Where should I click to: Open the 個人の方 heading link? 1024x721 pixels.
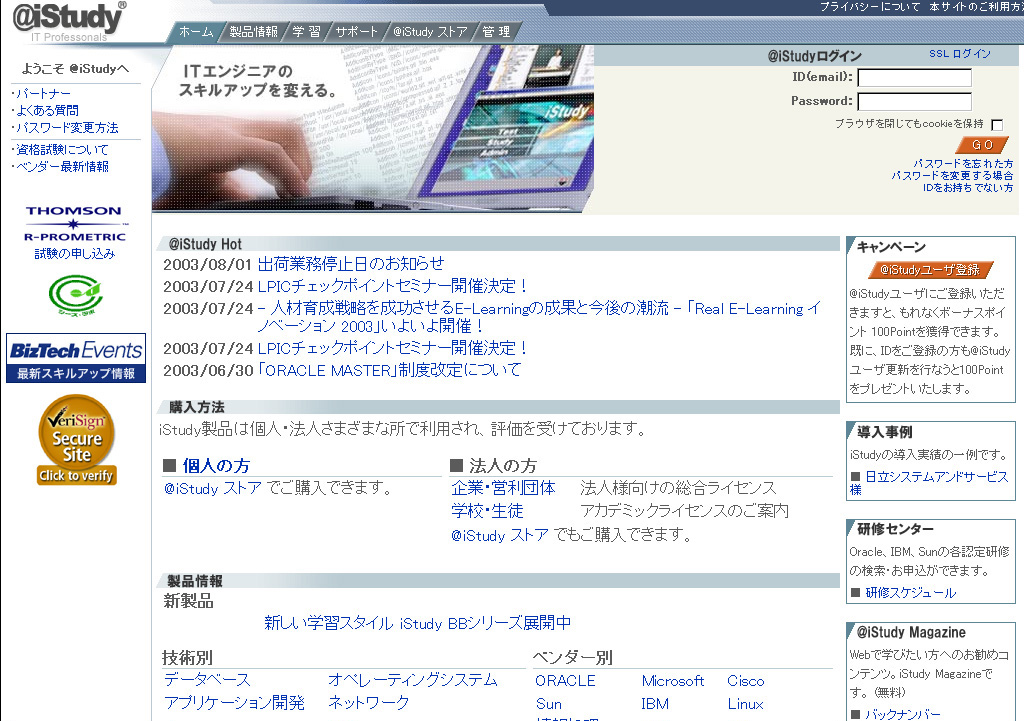[x=216, y=466]
